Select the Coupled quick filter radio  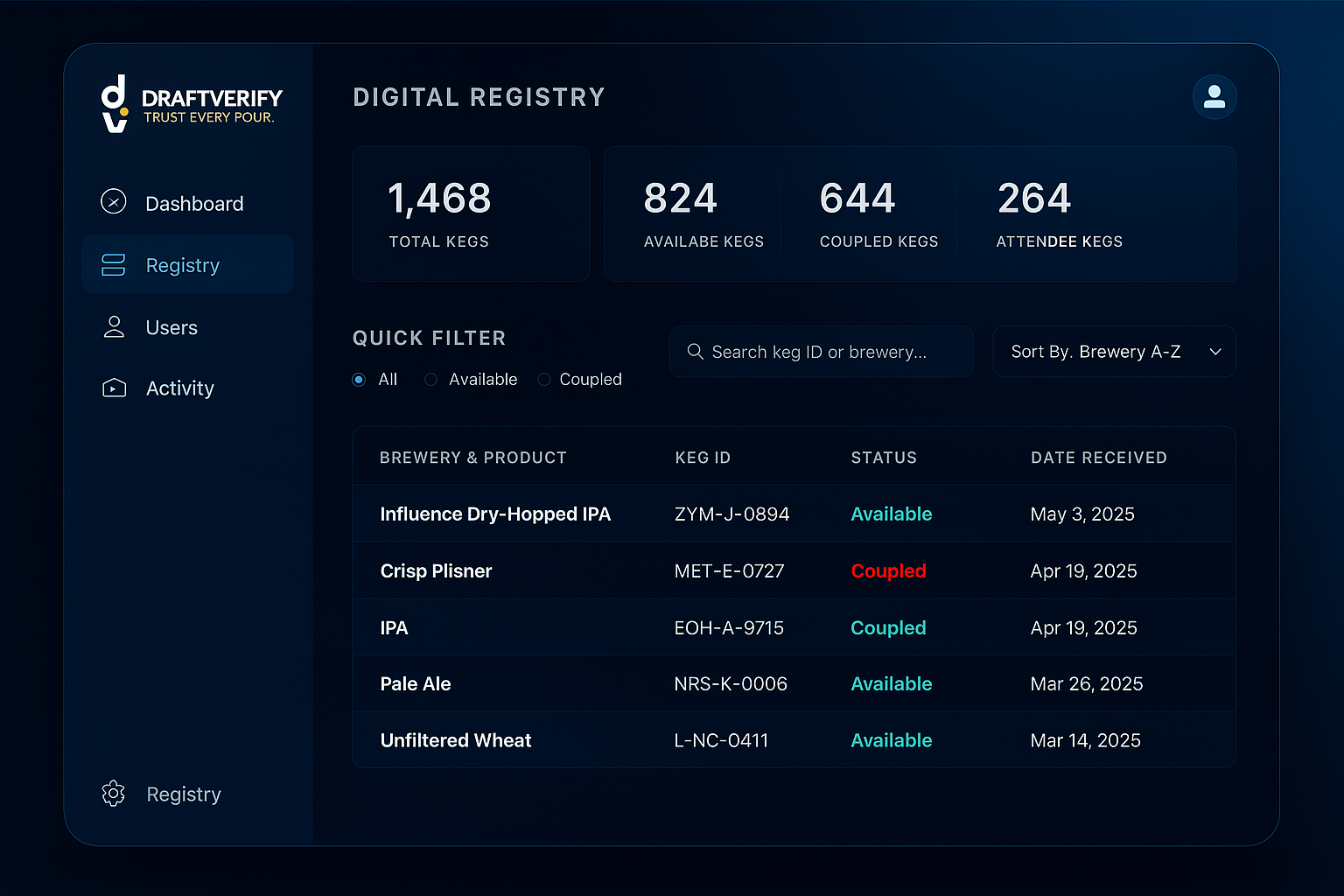pos(544,380)
